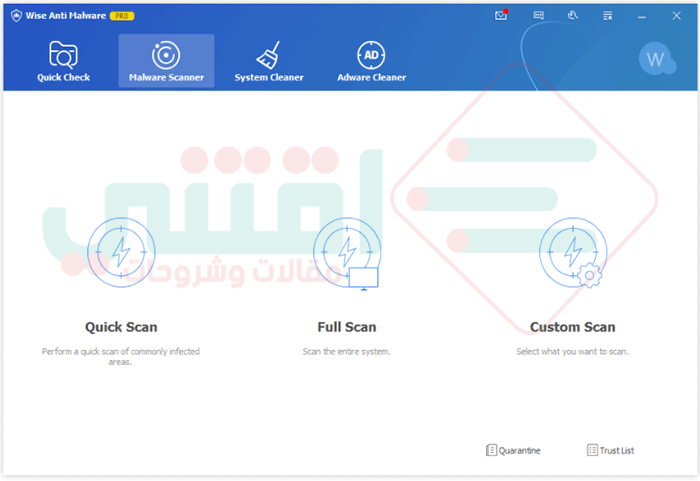The height and width of the screenshot is (481, 700).
Task: Minimize the Wise Anti Malware window
Action: tap(642, 17)
